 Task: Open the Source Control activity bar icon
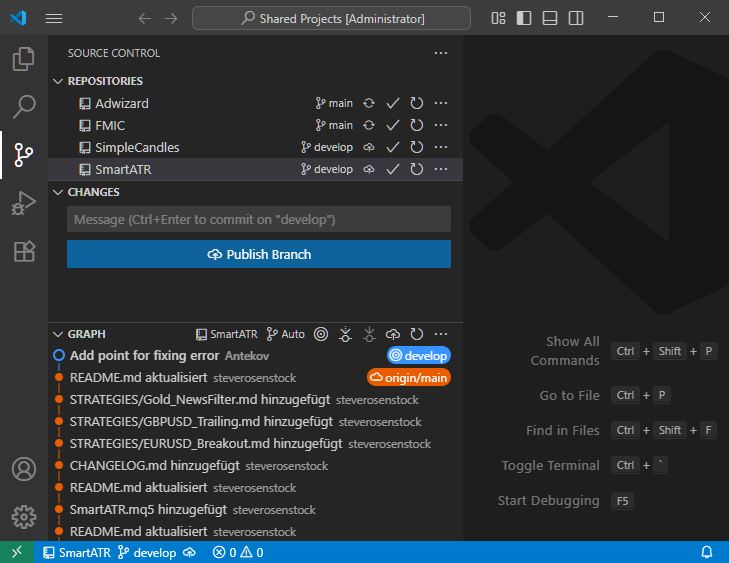[x=24, y=155]
